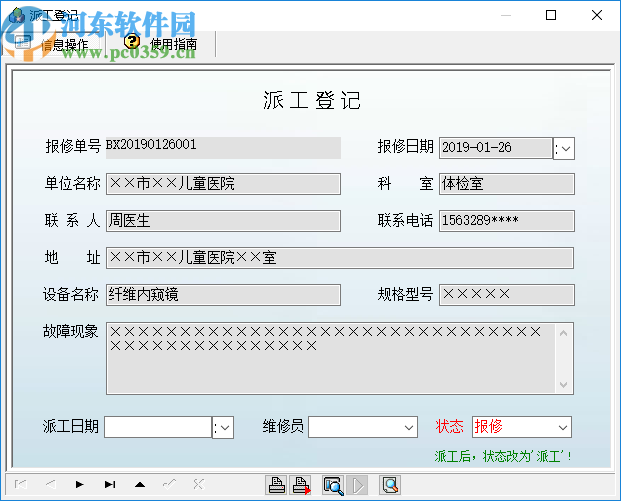This screenshot has height=501, width=621.
Task: Click the 联系电话 field
Action: [x=507, y=221]
